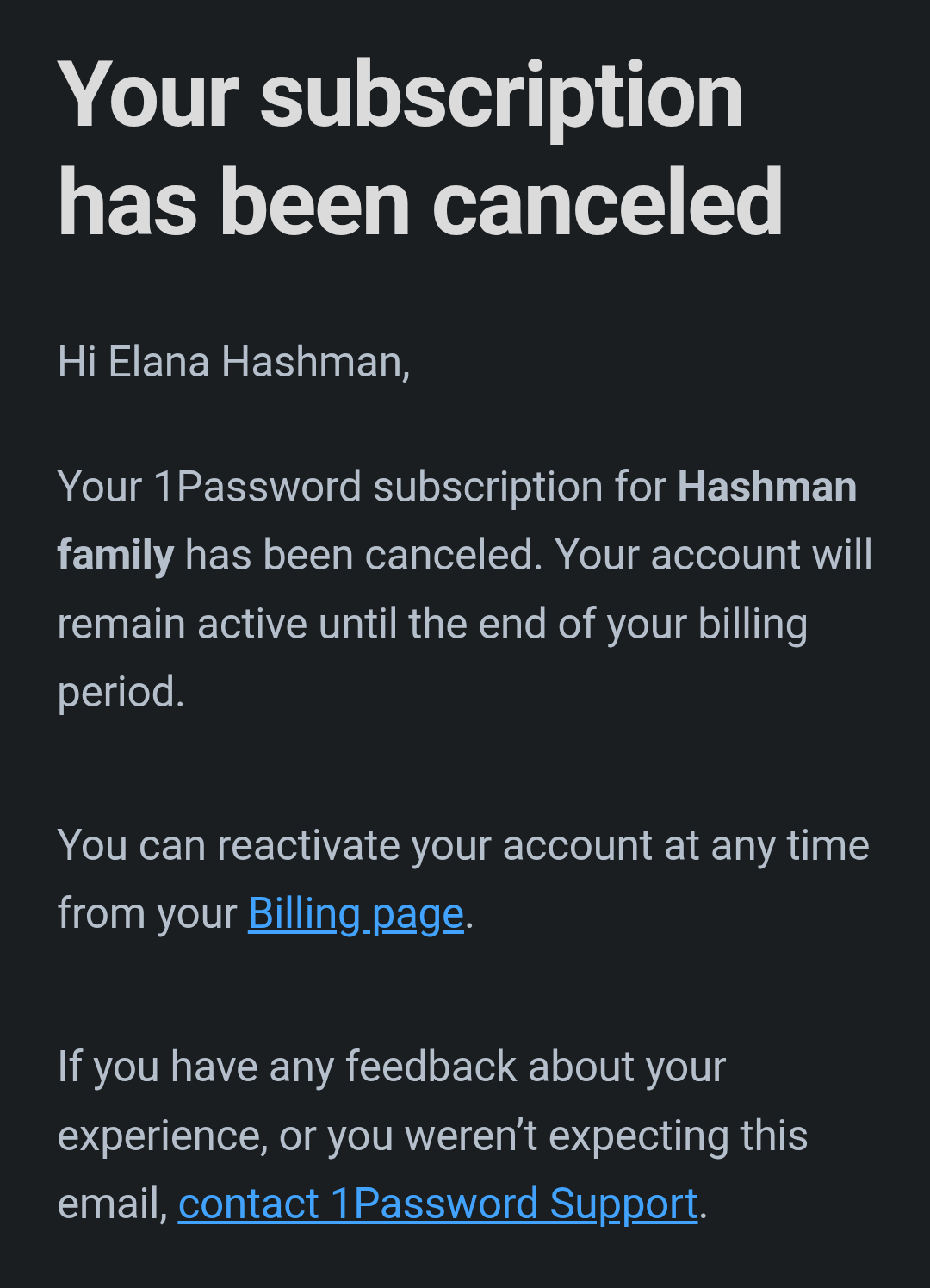Image resolution: width=930 pixels, height=1288 pixels.
Task: Click "weren't expecting this" text
Action: click(606, 1136)
